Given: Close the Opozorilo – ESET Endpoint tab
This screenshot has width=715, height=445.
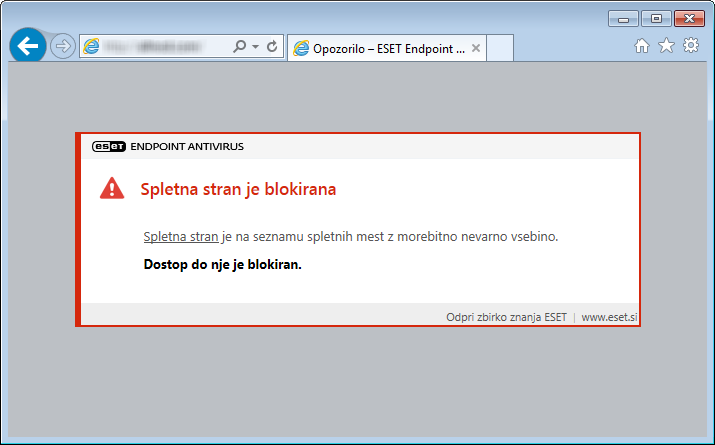Looking at the screenshot, I should point(476,48).
